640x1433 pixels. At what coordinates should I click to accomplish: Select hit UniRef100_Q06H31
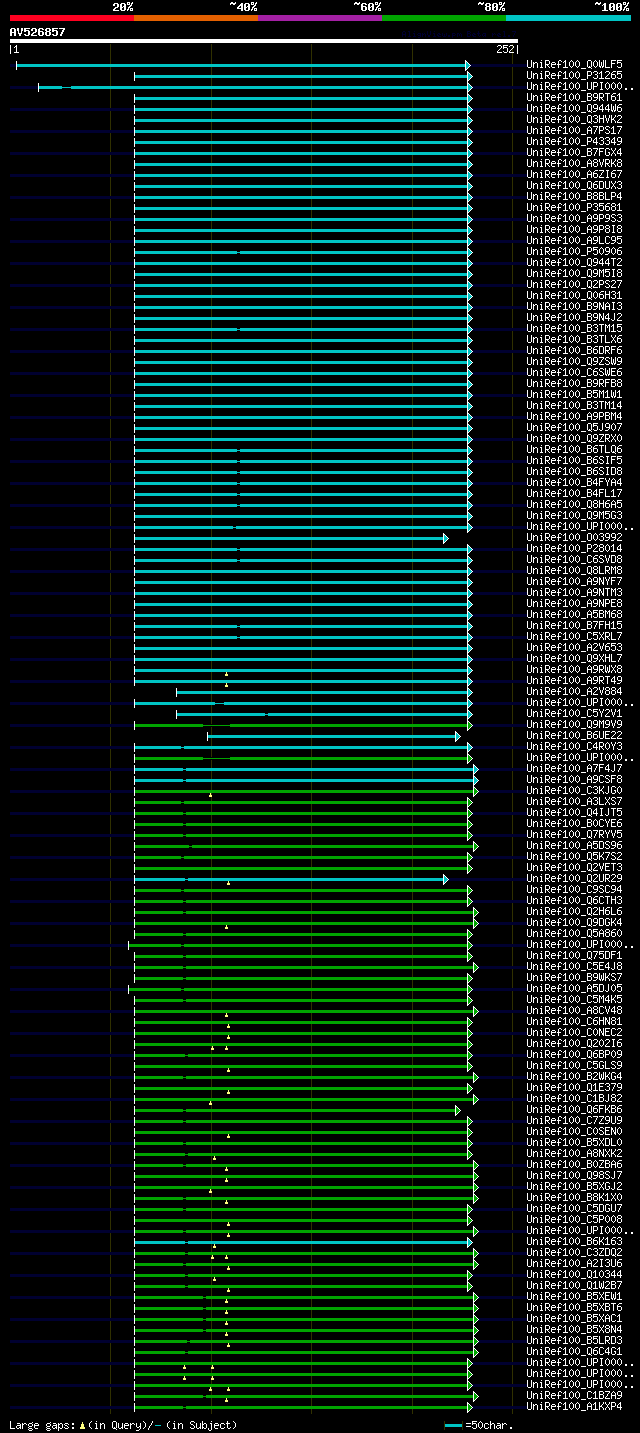(574, 296)
